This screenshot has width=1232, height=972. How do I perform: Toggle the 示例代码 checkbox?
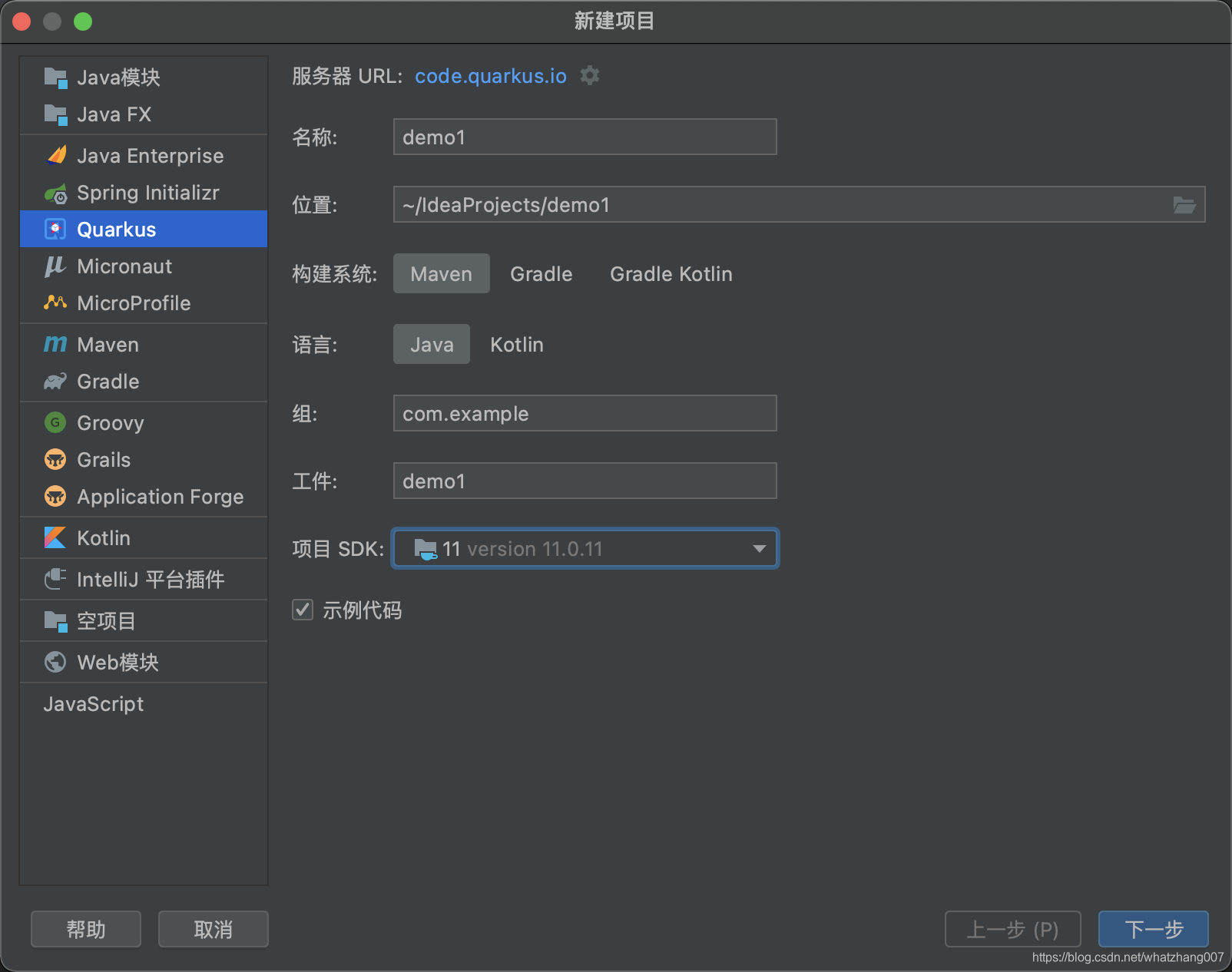pos(303,610)
